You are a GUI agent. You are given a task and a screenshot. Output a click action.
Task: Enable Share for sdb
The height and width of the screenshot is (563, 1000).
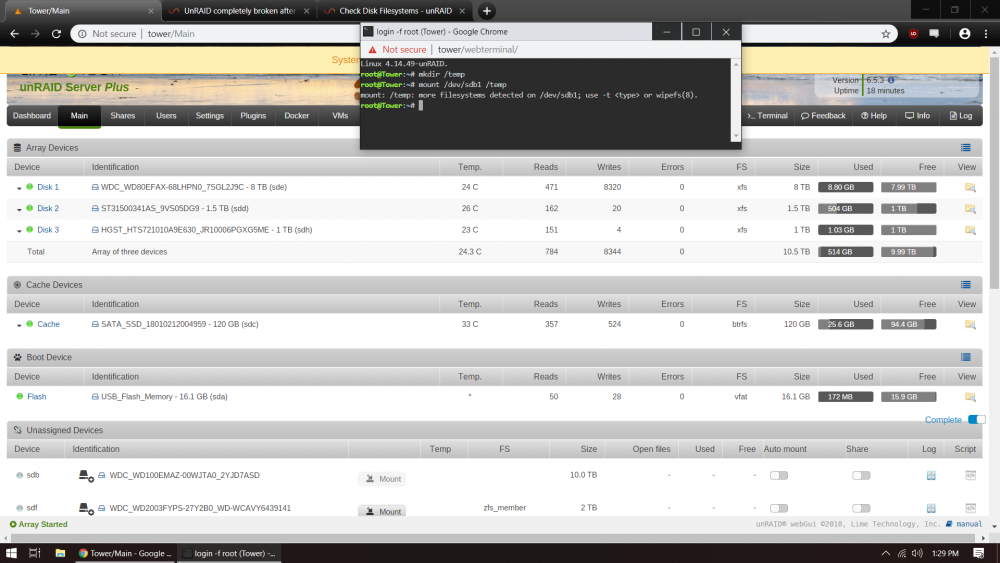[861, 476]
